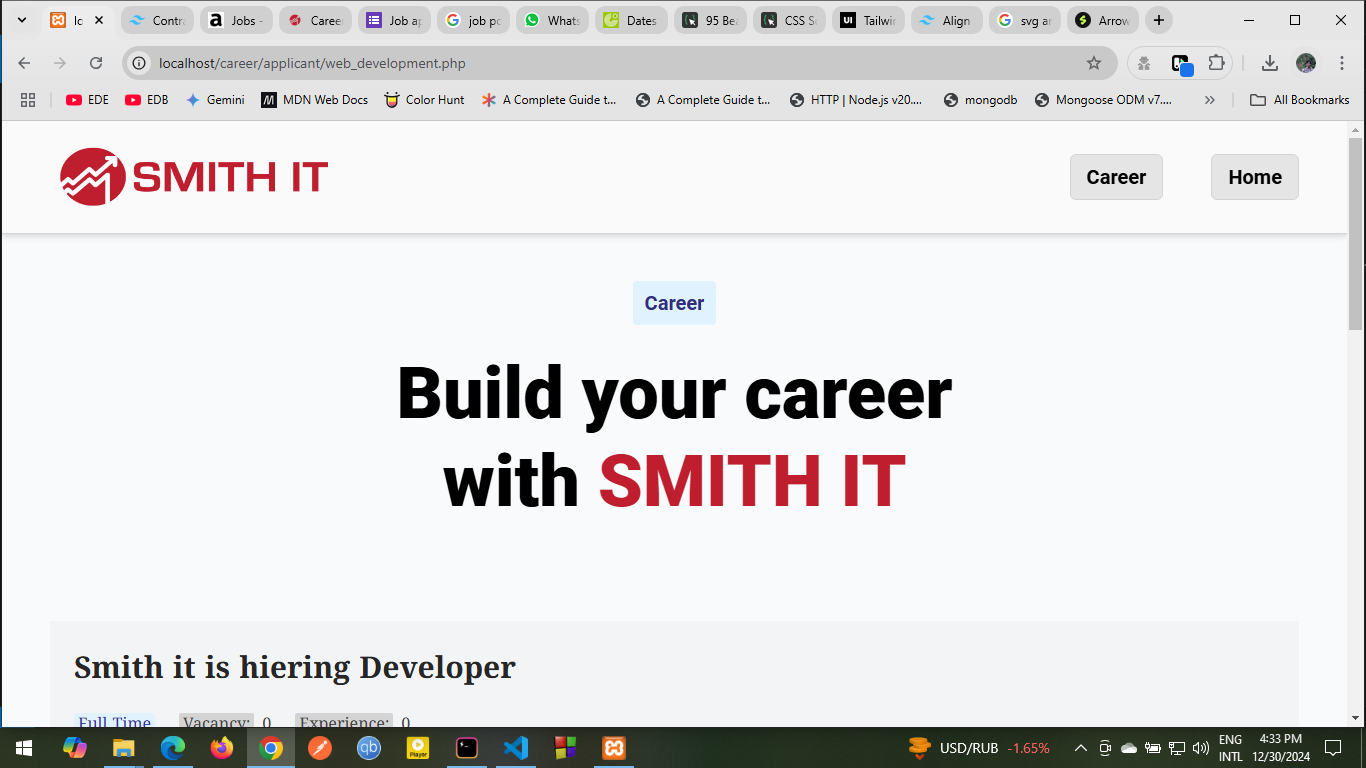Screen dimensions: 1366x768
Task: Open MDN Web Docs bookmark
Action: point(314,100)
